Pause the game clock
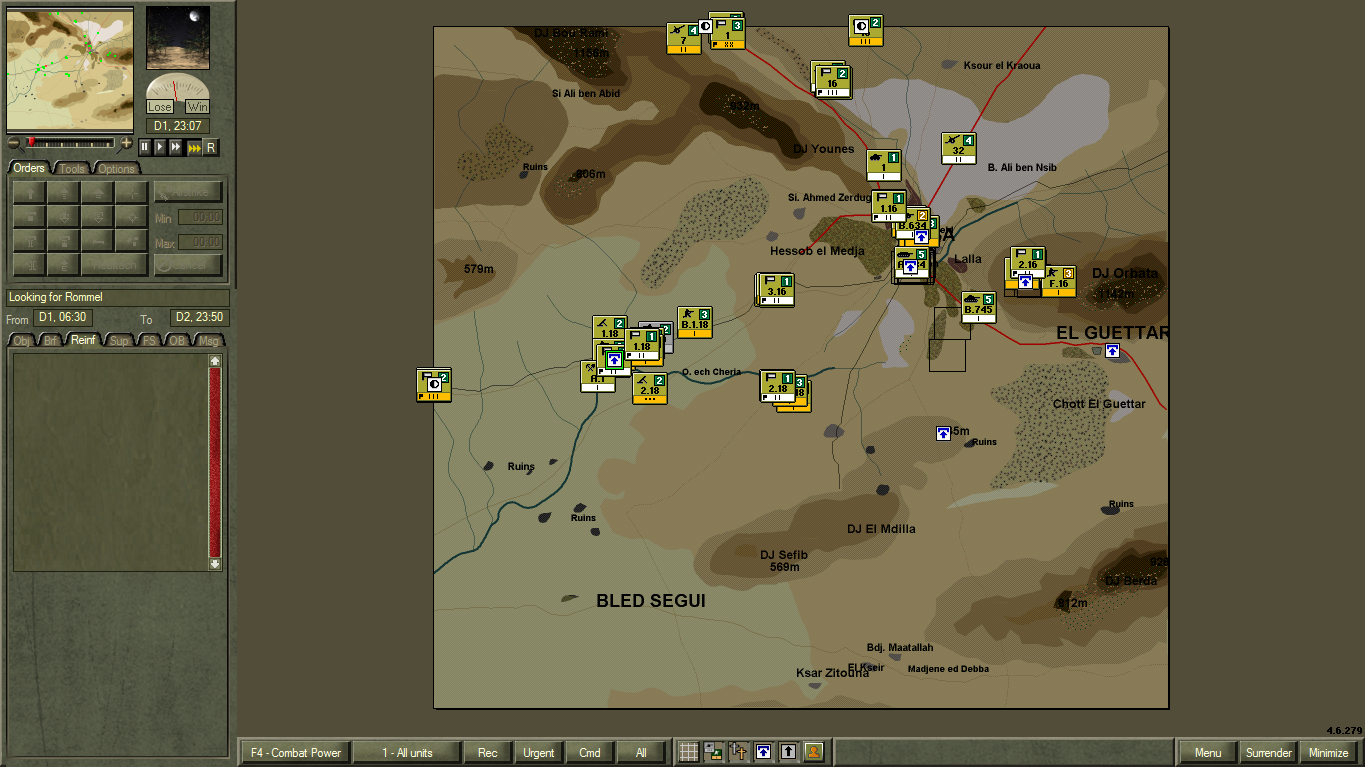1369x769 pixels. point(144,147)
